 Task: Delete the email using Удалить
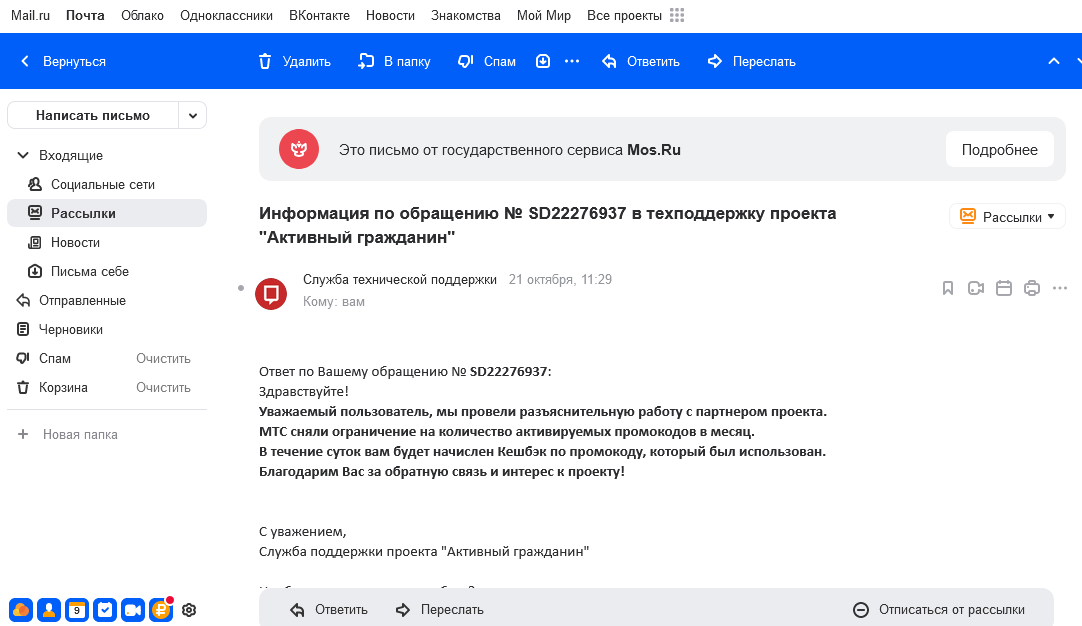pyautogui.click(x=295, y=61)
